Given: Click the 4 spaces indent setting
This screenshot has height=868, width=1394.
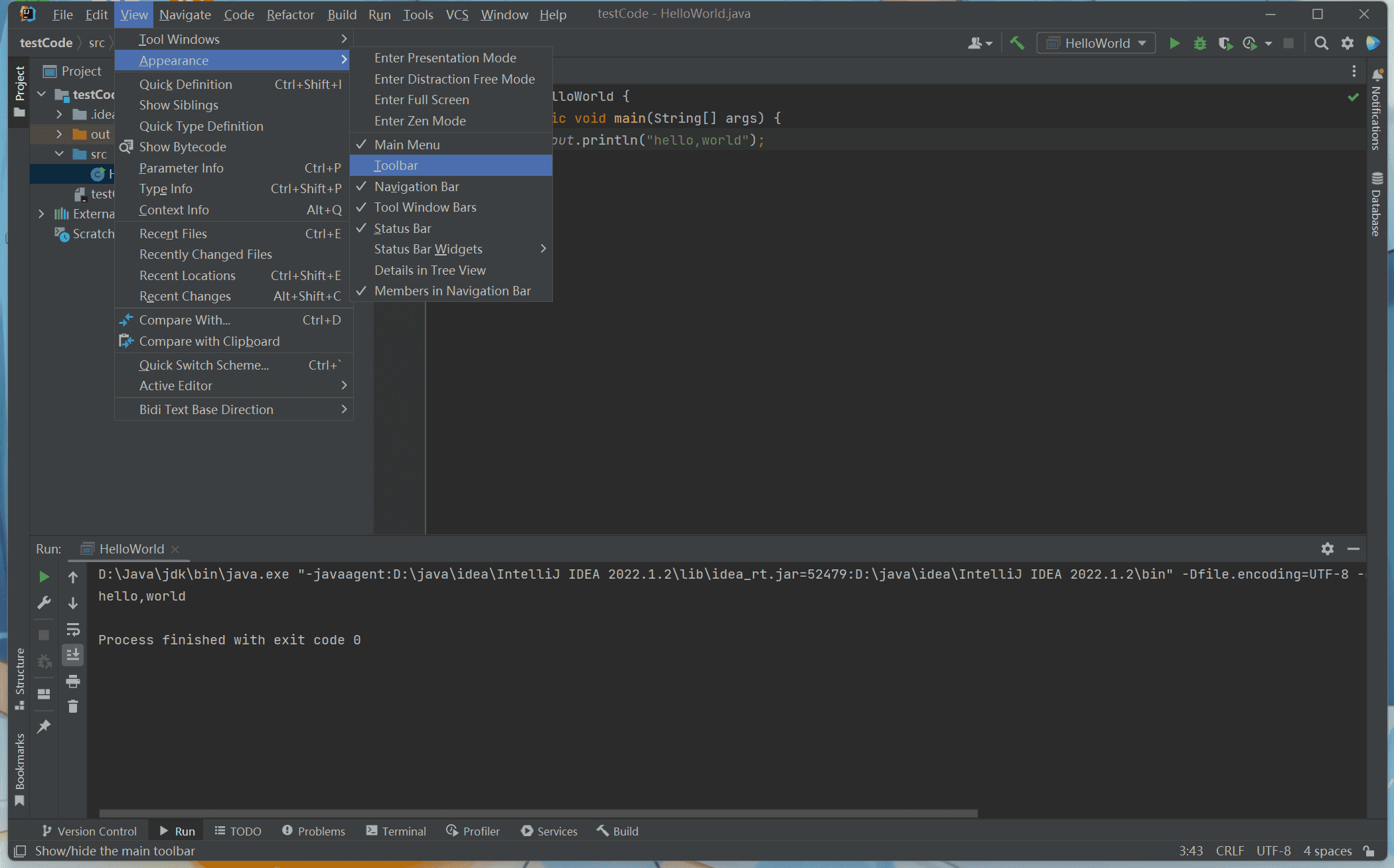Looking at the screenshot, I should click(1327, 851).
